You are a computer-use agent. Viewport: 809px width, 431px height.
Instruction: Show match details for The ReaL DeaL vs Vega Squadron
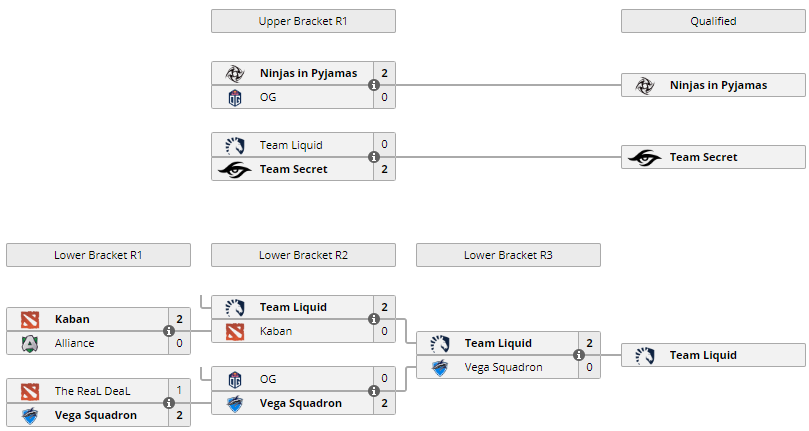[169, 403]
